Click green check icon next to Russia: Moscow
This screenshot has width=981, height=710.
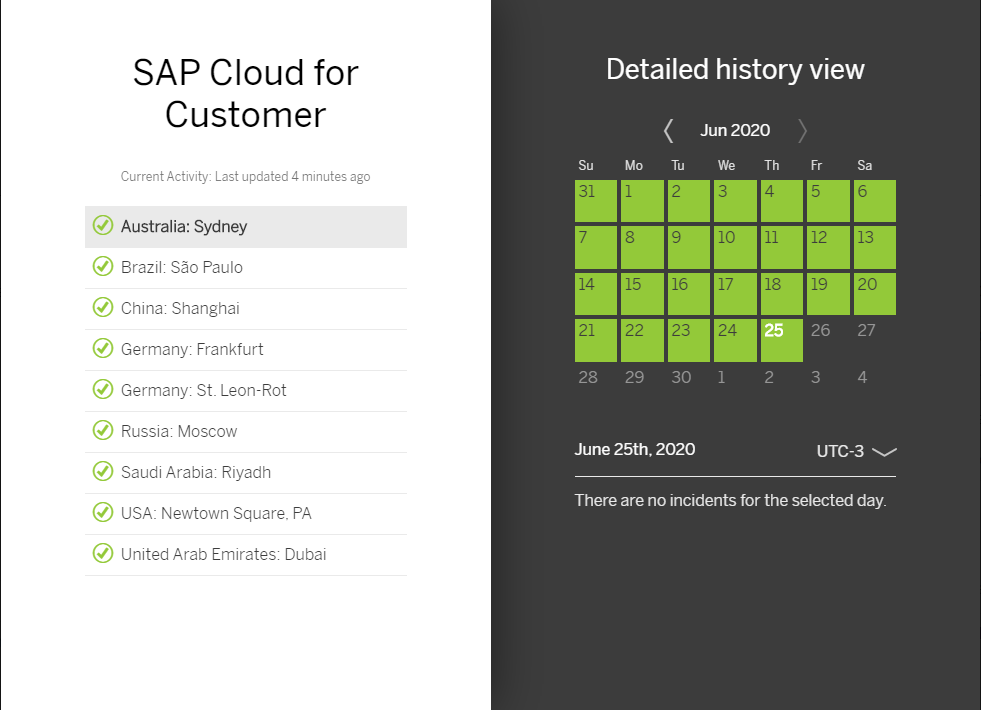pyautogui.click(x=103, y=430)
